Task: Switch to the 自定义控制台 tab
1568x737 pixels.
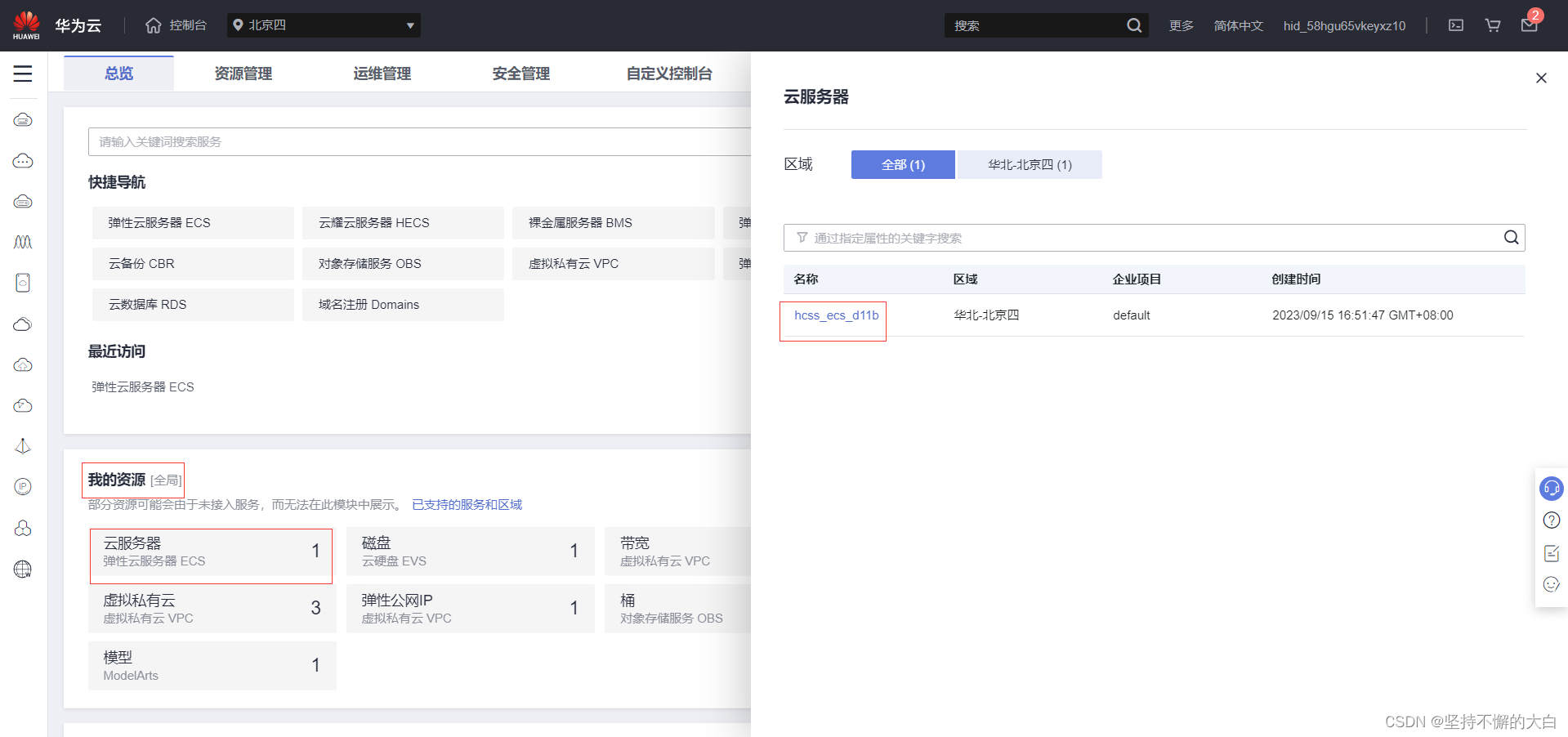Action: 669,74
